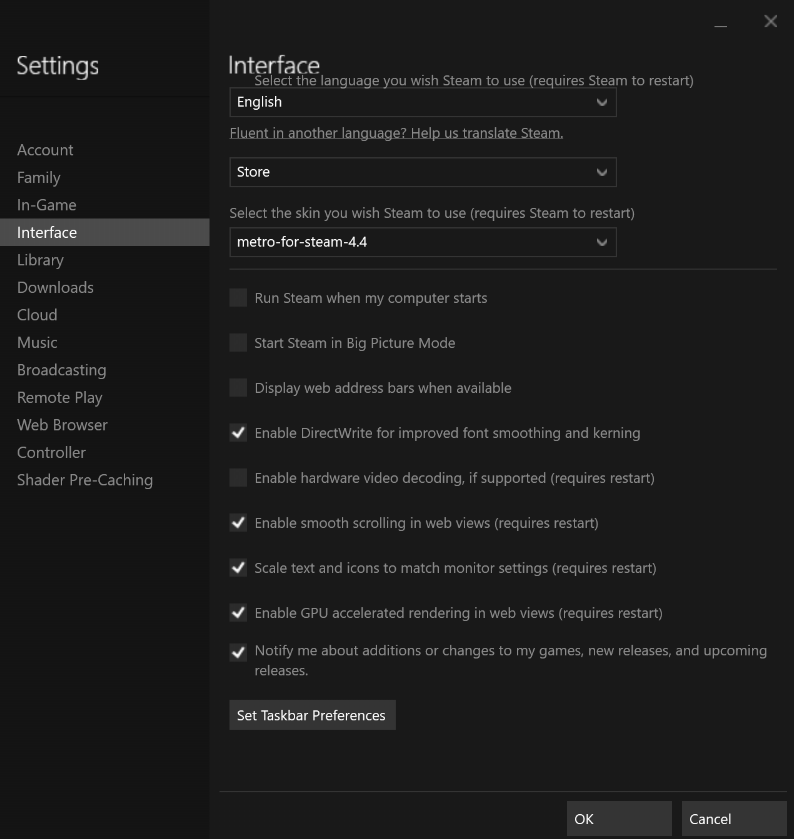This screenshot has height=839, width=794.
Task: Click Set Taskbar Preferences button
Action: (x=311, y=715)
